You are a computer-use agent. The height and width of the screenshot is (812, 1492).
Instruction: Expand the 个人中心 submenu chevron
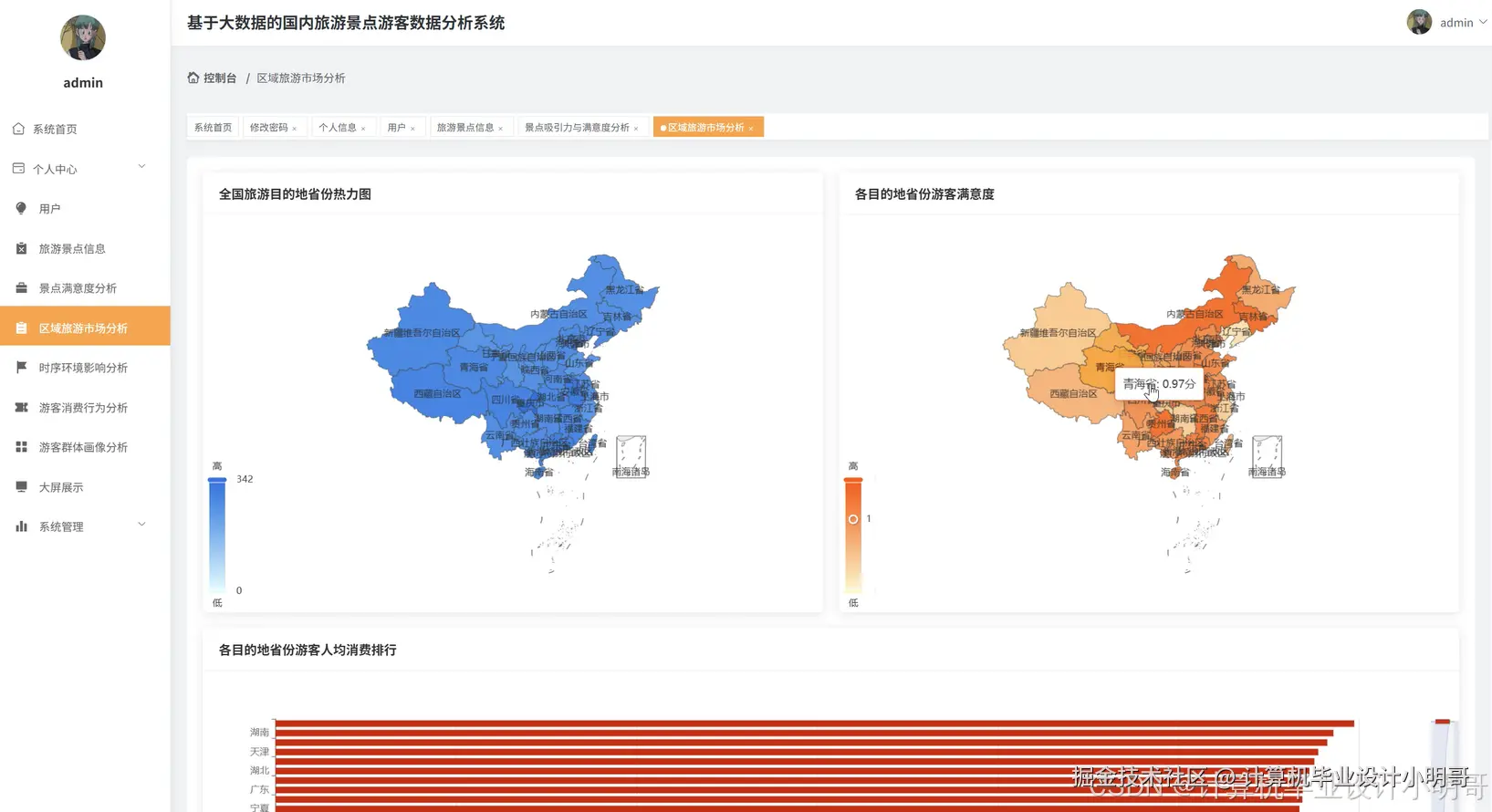(141, 167)
